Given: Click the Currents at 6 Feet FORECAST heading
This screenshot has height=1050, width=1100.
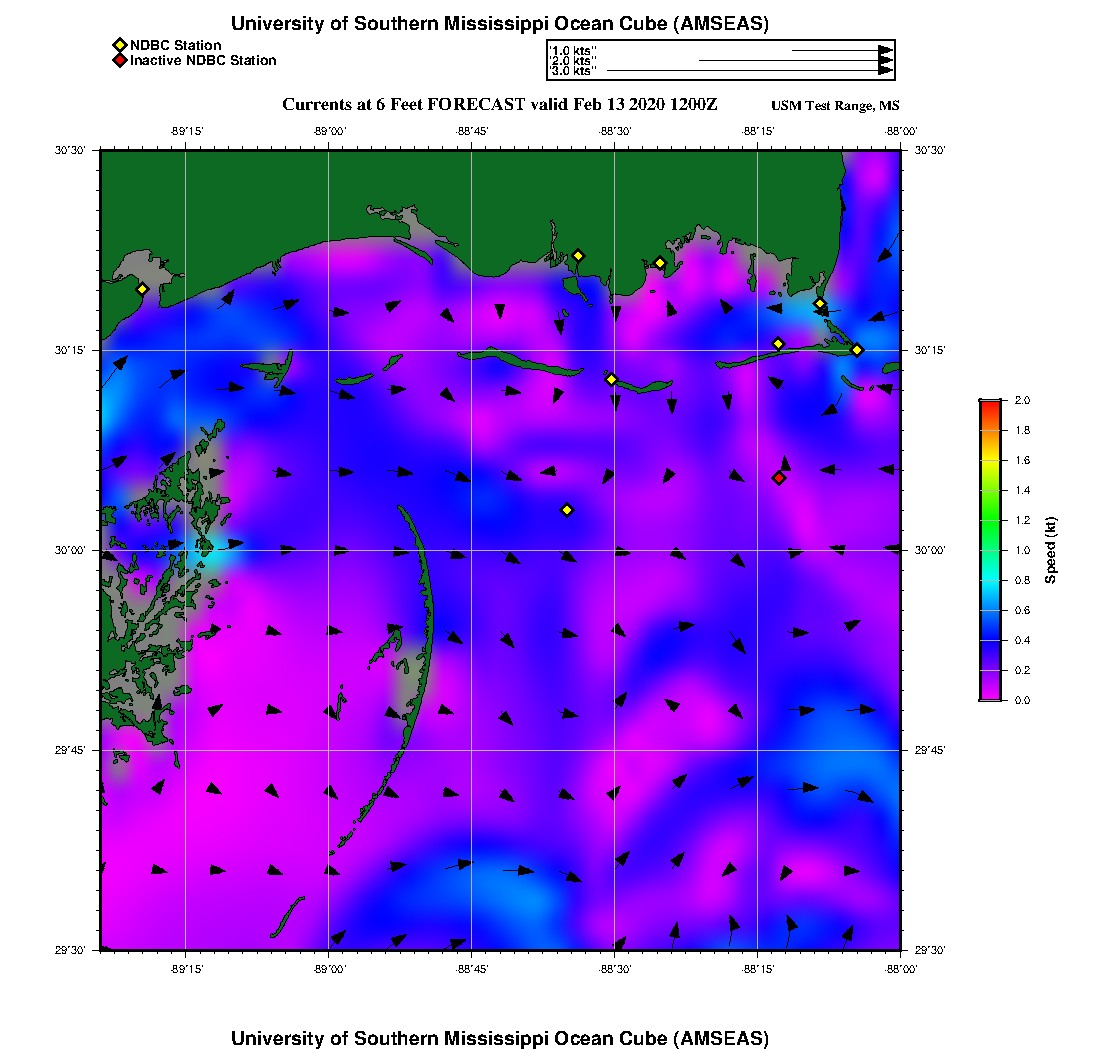Looking at the screenshot, I should [500, 105].
